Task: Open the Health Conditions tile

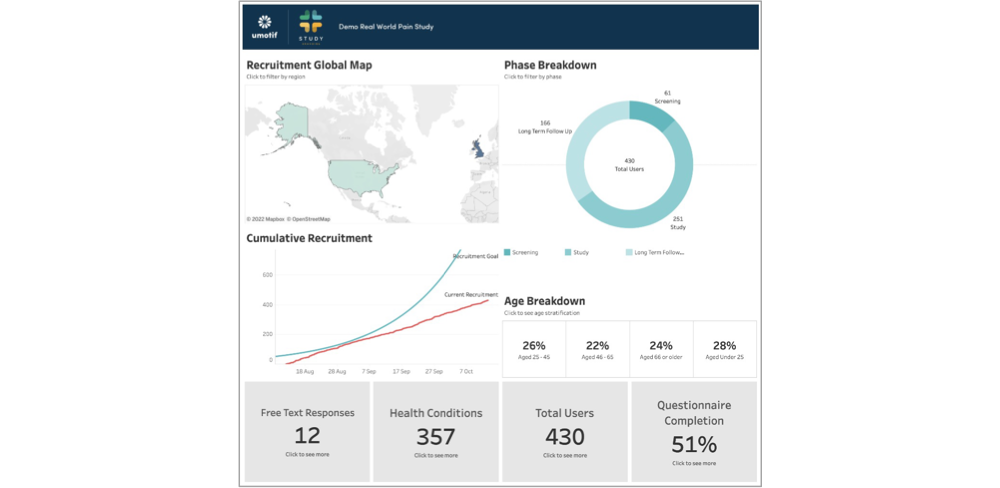Action: (435, 431)
